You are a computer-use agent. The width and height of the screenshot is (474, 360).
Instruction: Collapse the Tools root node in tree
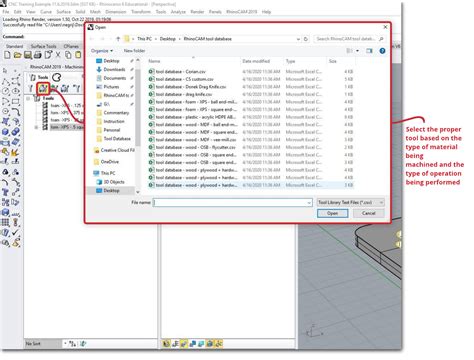click(28, 99)
